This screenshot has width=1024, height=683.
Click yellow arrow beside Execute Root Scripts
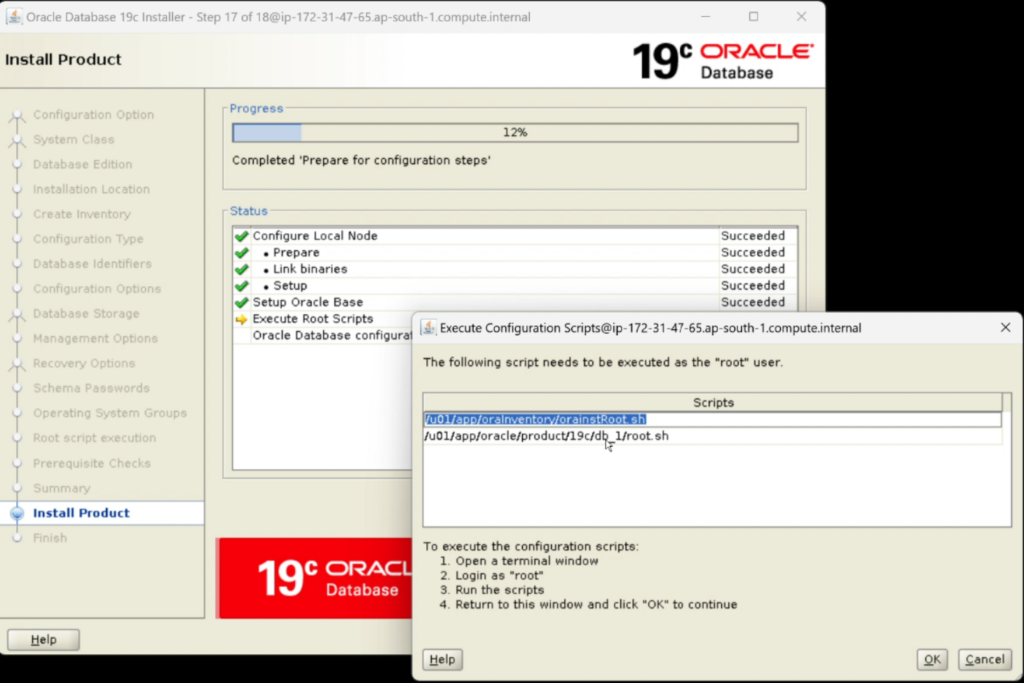click(x=242, y=319)
